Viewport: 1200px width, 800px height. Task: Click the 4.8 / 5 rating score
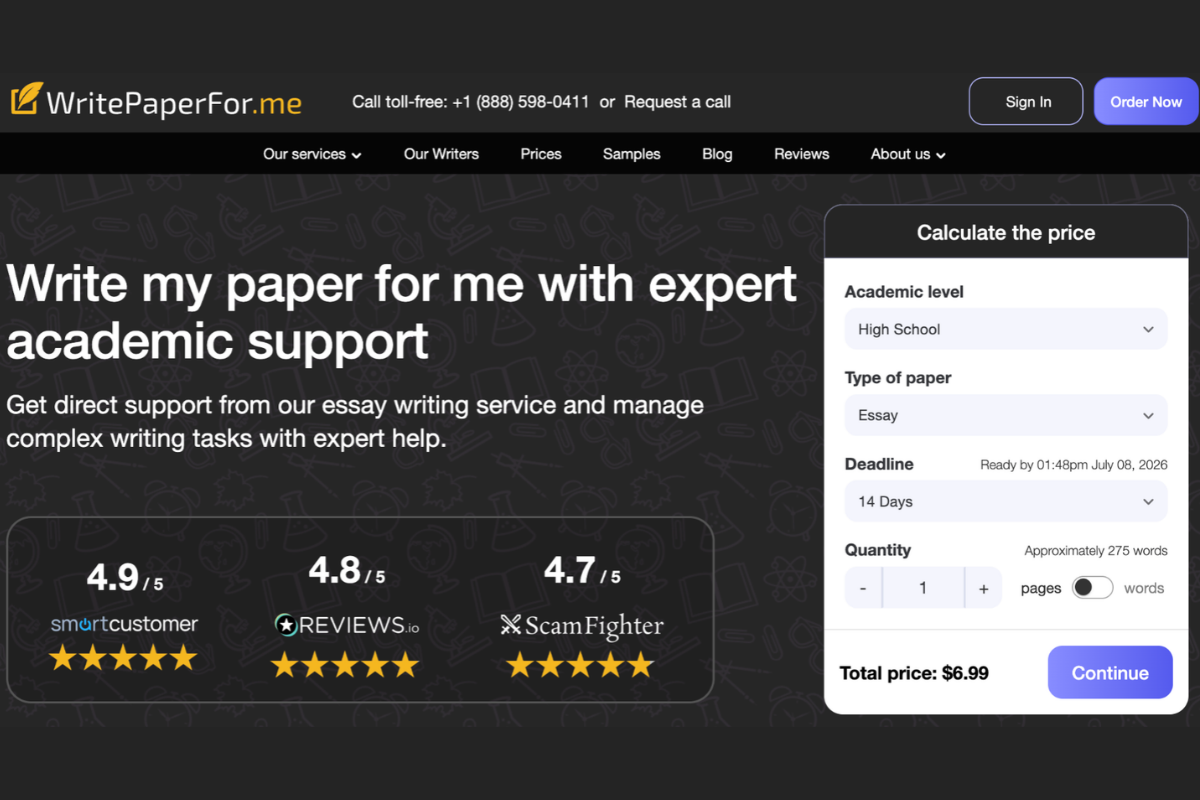point(346,571)
